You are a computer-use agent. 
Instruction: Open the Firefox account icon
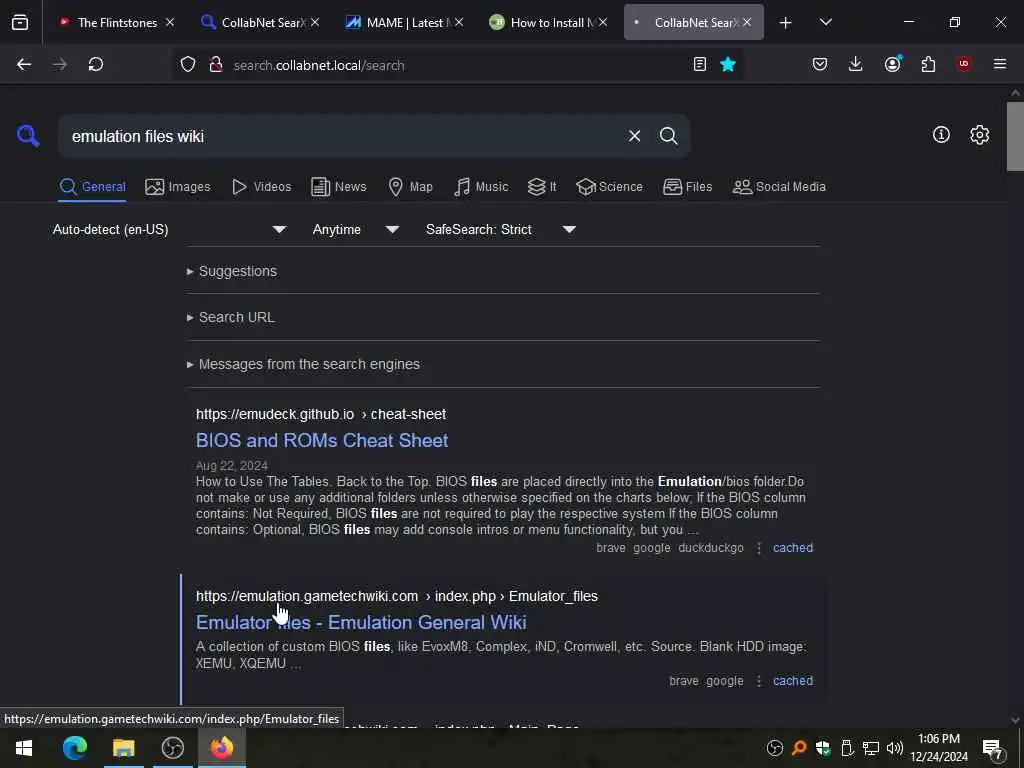pos(892,64)
